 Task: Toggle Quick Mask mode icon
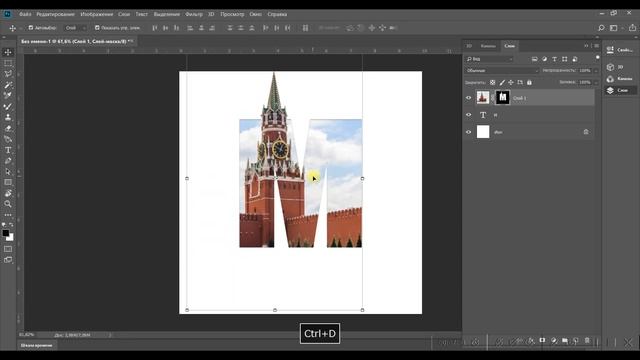[8, 249]
